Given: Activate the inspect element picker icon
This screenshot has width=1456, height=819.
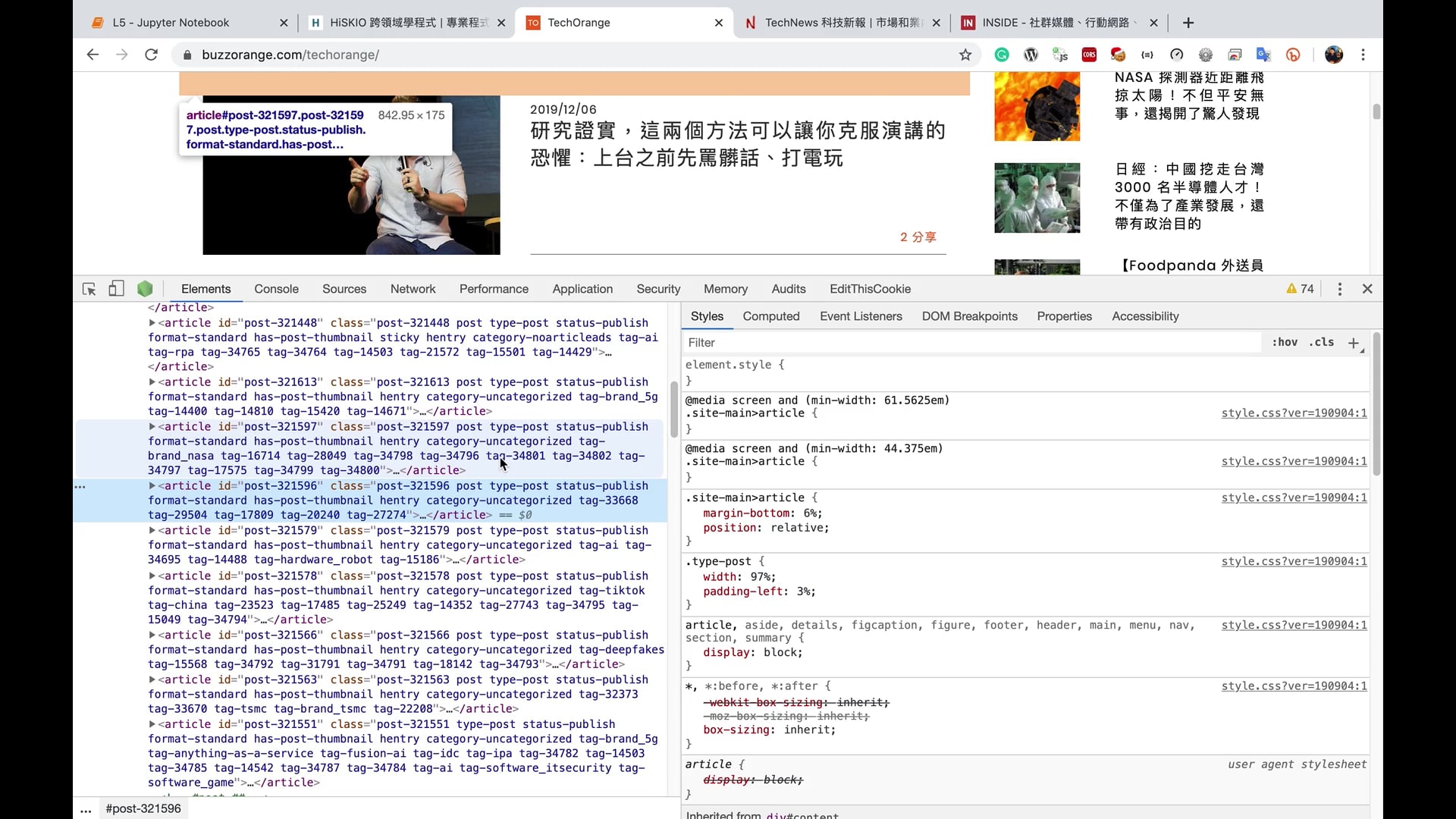Looking at the screenshot, I should 89,289.
